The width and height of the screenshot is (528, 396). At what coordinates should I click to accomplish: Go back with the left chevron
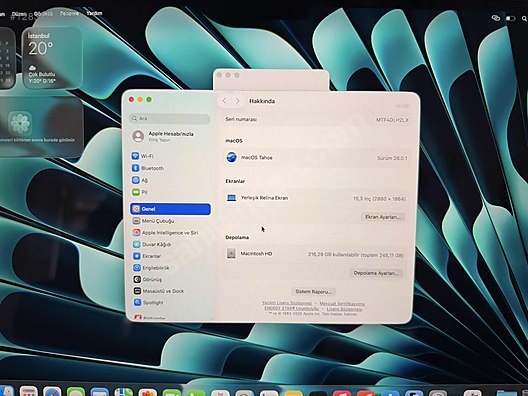click(225, 101)
